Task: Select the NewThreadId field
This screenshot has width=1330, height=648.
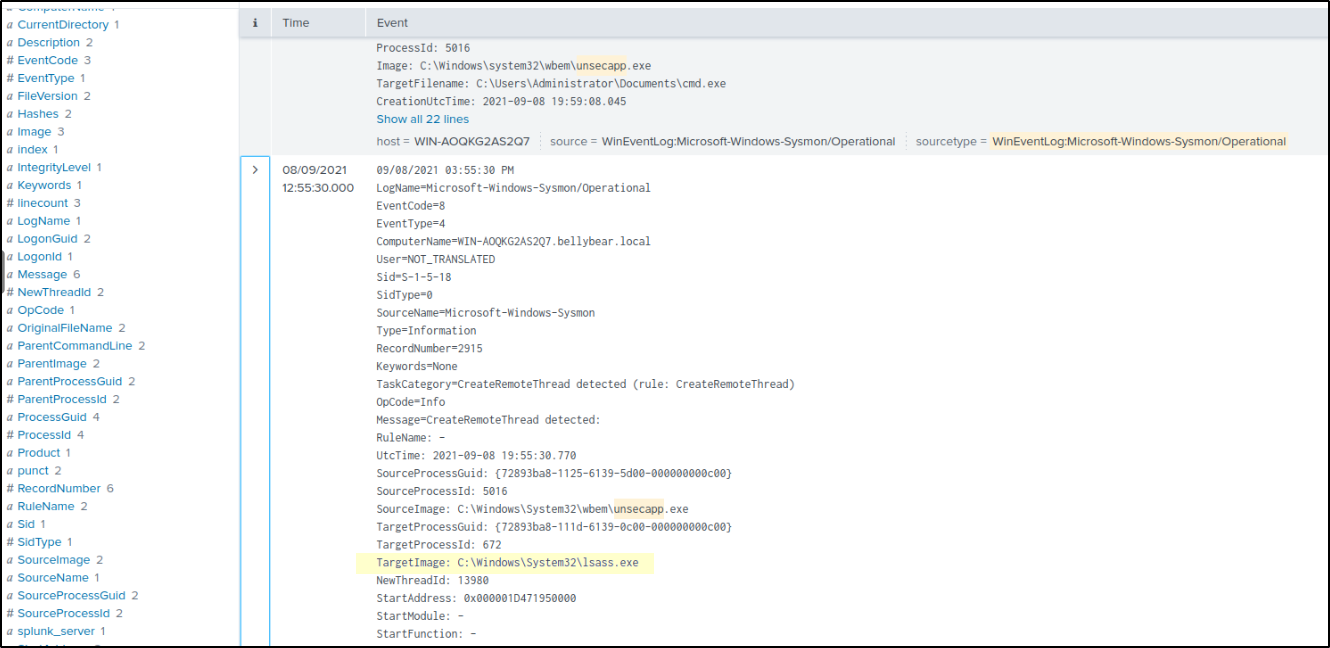Action: (x=54, y=292)
